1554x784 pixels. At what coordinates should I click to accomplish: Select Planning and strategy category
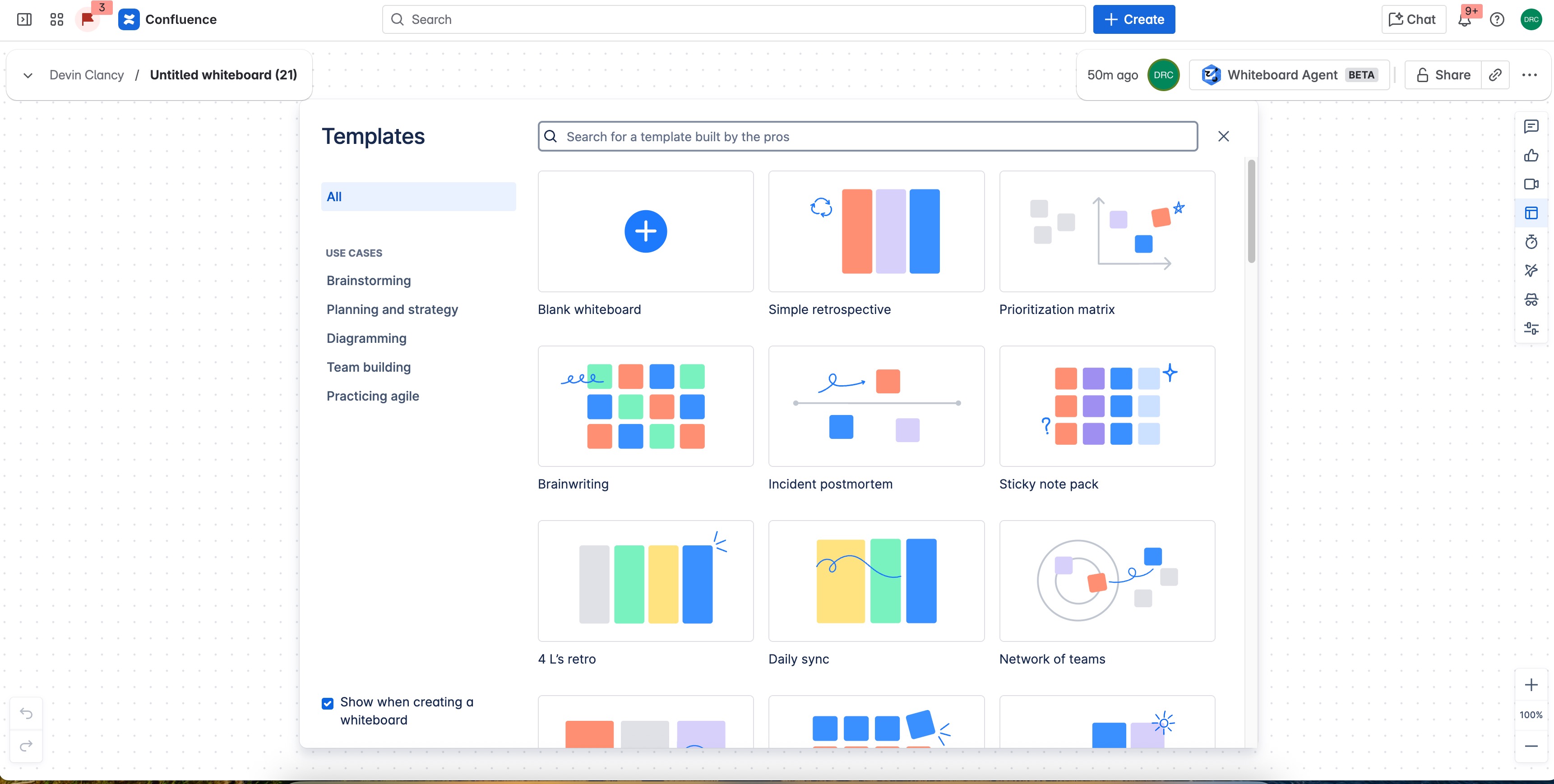click(x=392, y=309)
